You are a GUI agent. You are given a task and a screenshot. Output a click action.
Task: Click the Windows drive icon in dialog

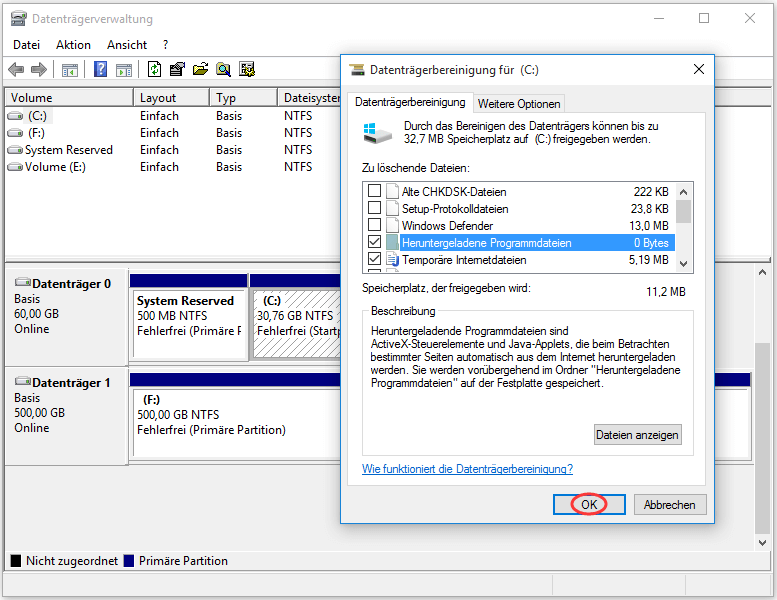click(x=377, y=133)
